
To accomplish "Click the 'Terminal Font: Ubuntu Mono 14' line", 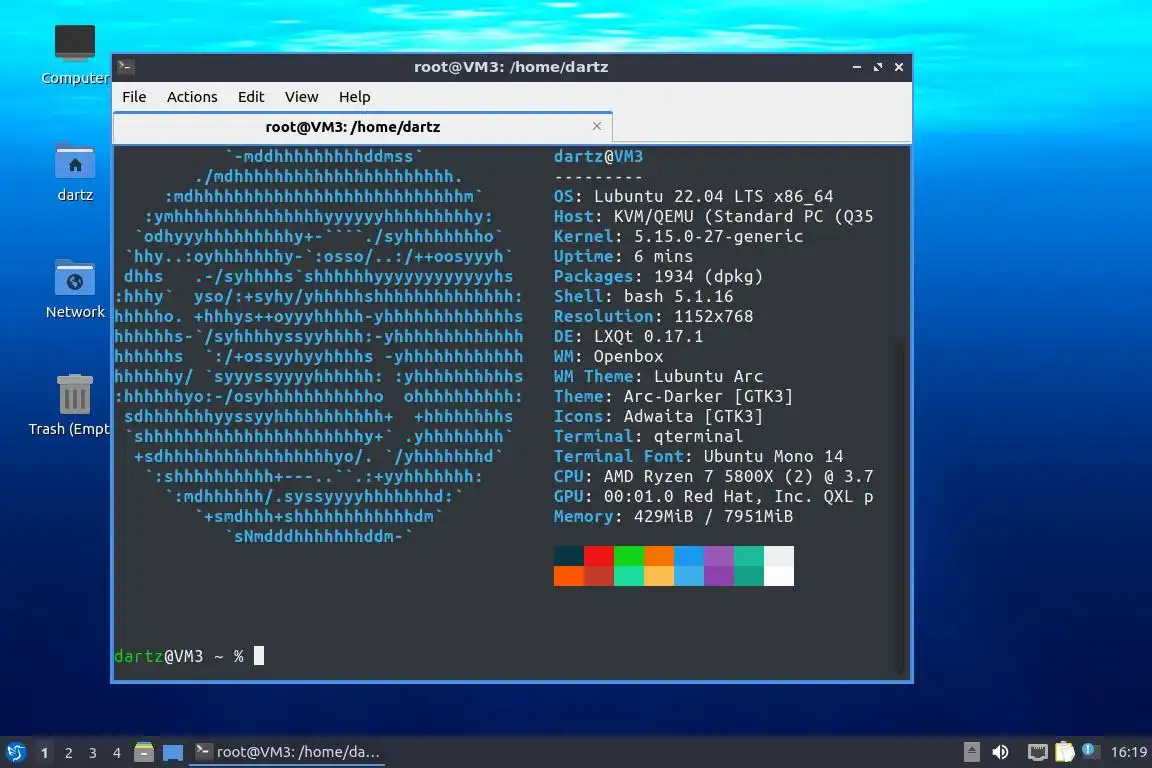I will [x=699, y=456].
